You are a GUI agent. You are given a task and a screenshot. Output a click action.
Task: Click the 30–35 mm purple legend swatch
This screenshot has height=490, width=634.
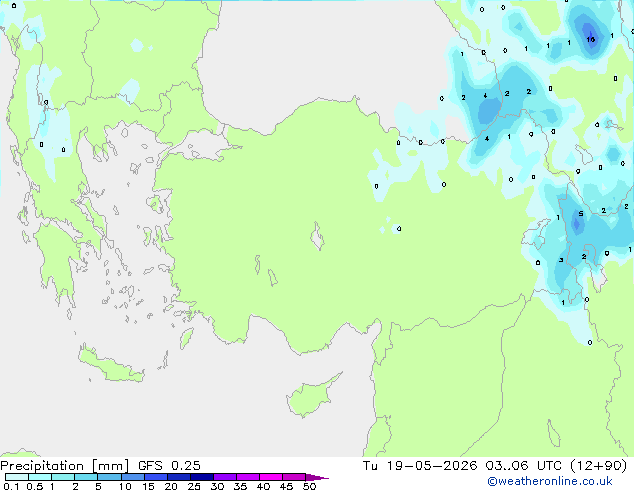tap(225, 477)
